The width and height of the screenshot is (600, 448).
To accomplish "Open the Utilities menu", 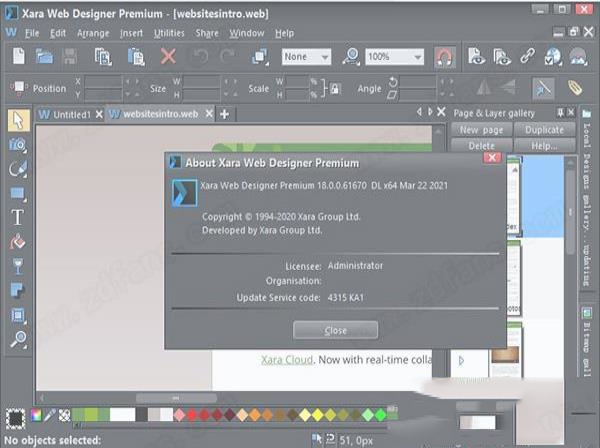I will [x=169, y=33].
